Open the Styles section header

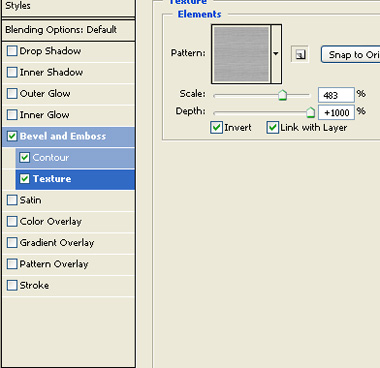pos(68,7)
